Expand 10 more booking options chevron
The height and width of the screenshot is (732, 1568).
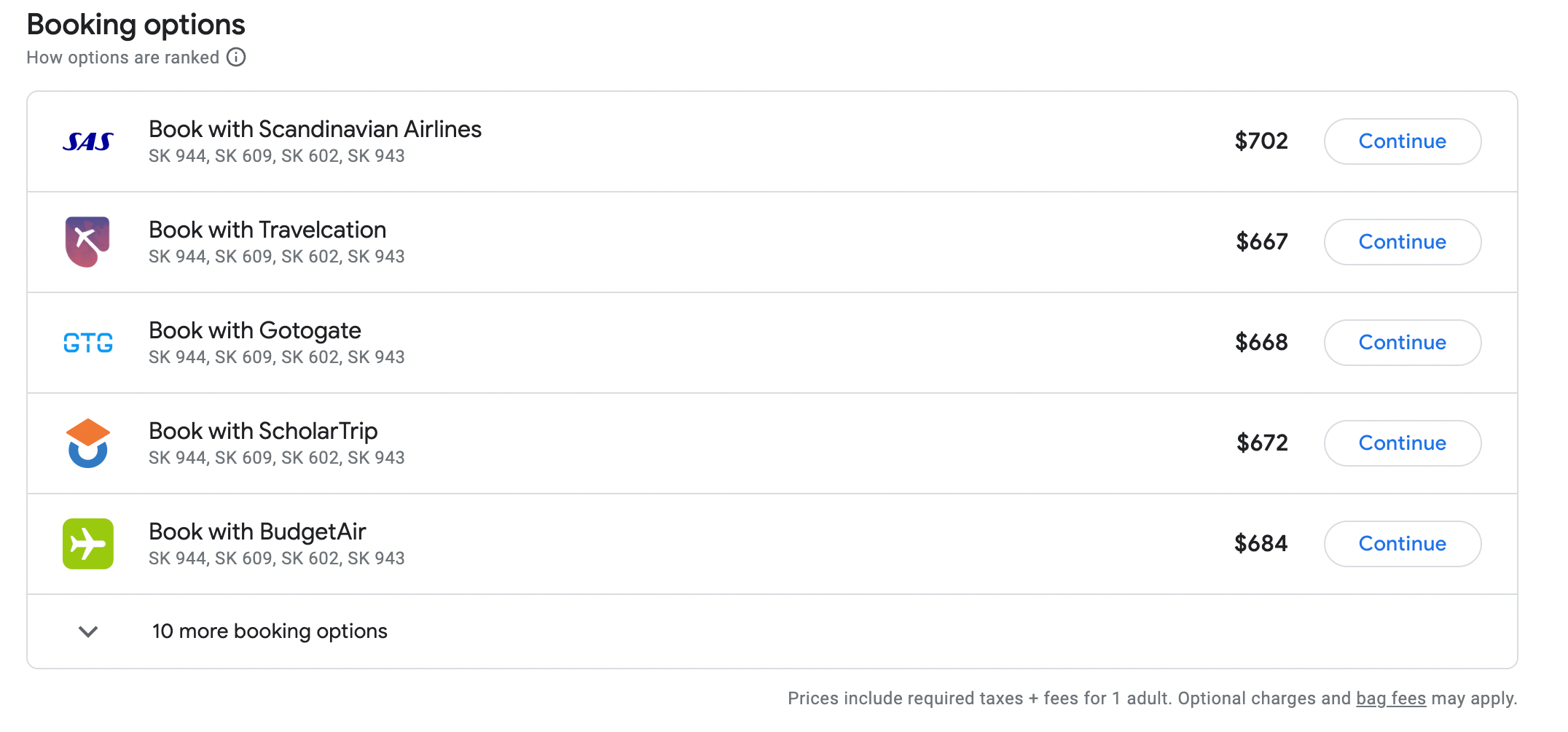tap(88, 631)
